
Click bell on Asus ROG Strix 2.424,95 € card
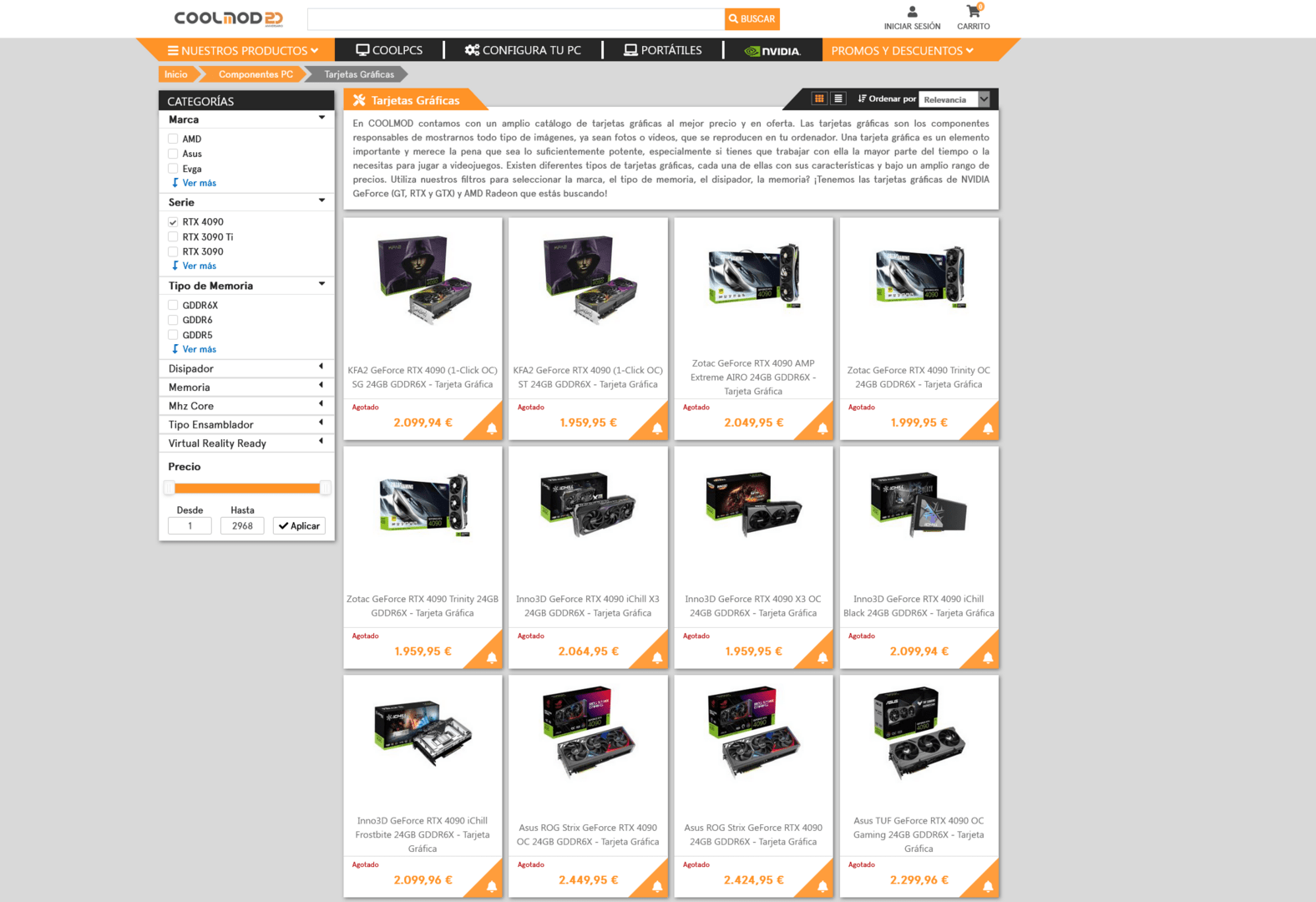pos(822,886)
